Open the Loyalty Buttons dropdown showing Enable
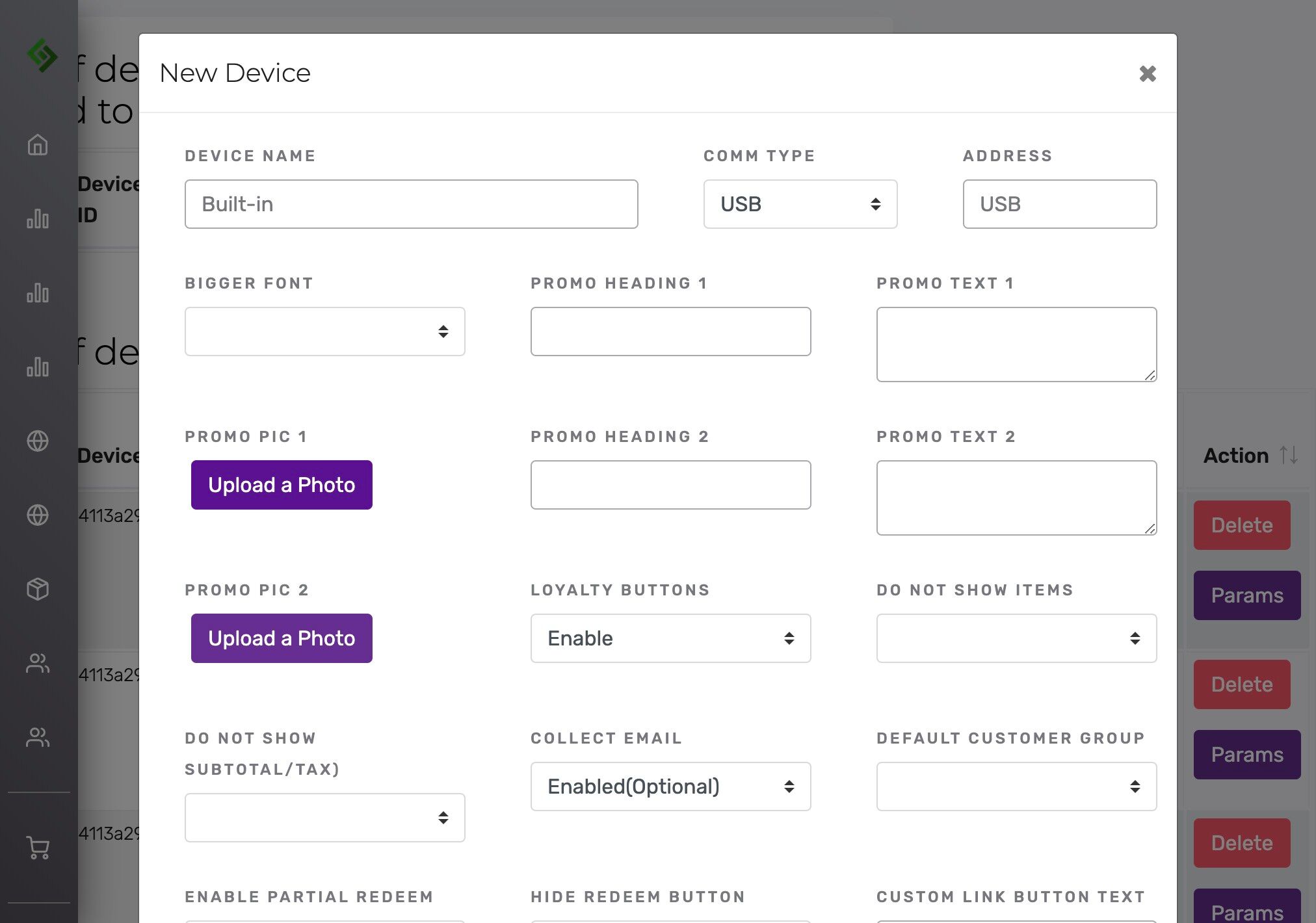1316x923 pixels. coord(671,638)
